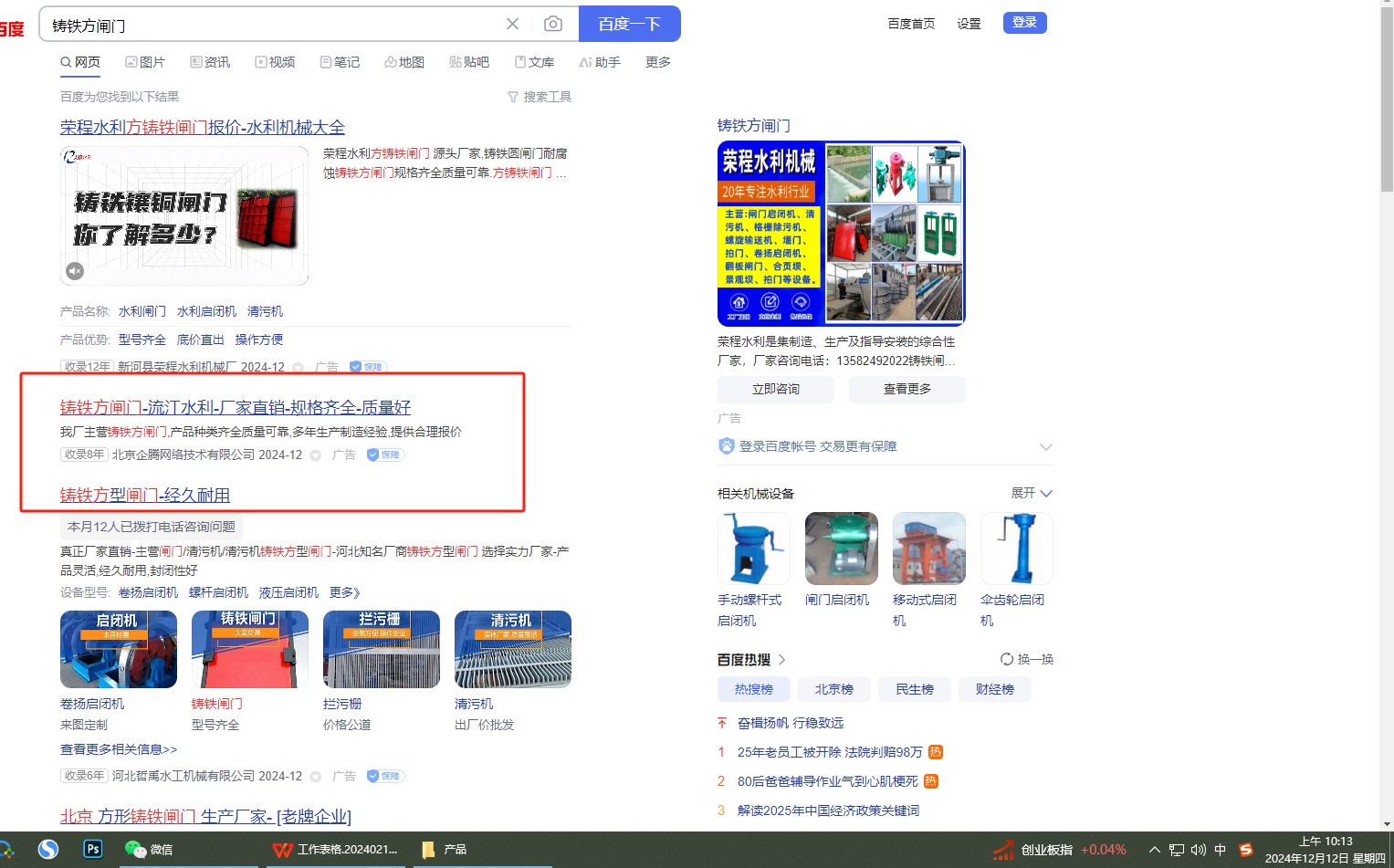Expand 相关机械设备 with 展开
Image resolution: width=1394 pixels, height=868 pixels.
point(1032,493)
